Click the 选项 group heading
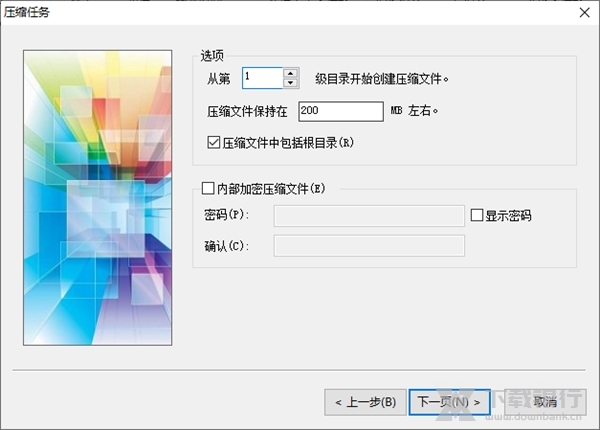 click(x=212, y=54)
